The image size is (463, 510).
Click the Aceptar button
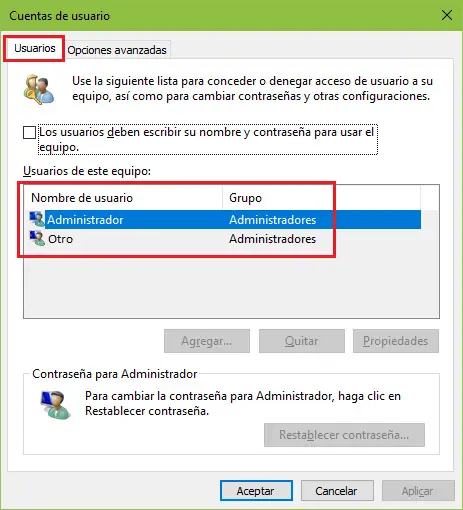(256, 491)
